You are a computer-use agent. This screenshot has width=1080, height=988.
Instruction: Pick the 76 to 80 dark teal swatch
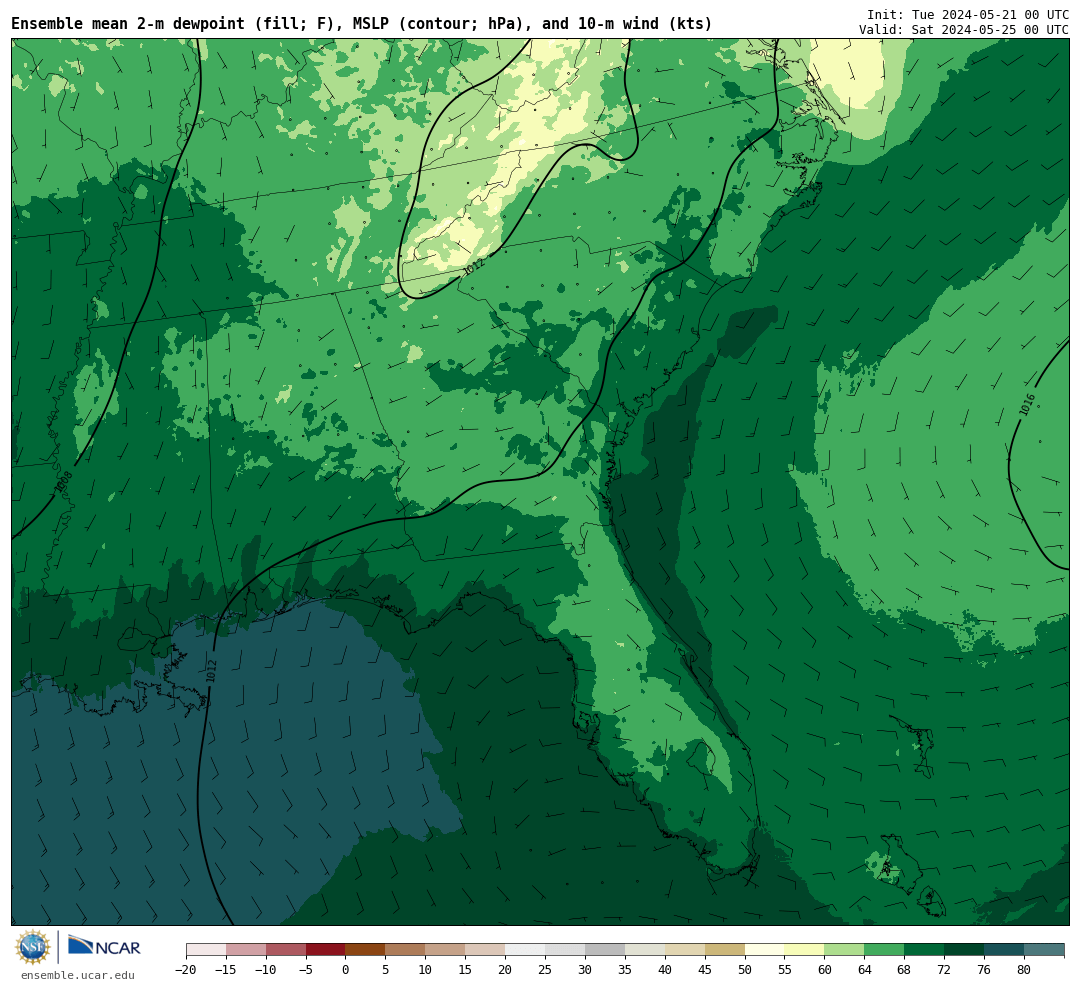click(1005, 950)
